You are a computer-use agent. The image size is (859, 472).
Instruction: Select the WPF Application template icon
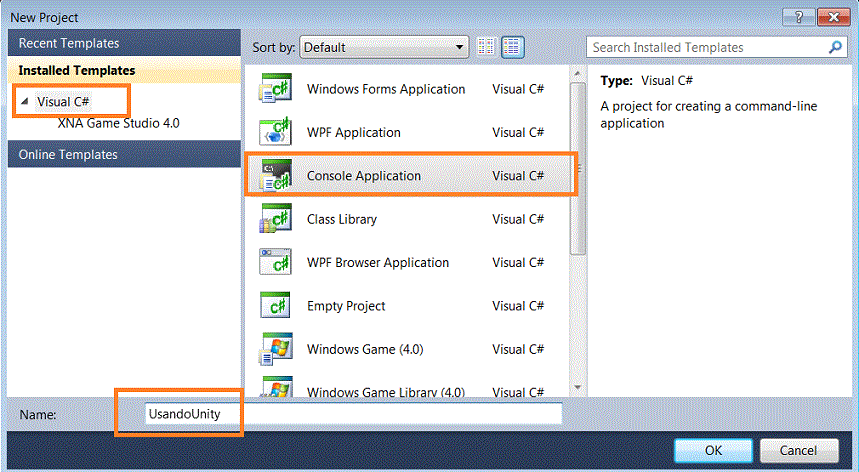[x=276, y=132]
